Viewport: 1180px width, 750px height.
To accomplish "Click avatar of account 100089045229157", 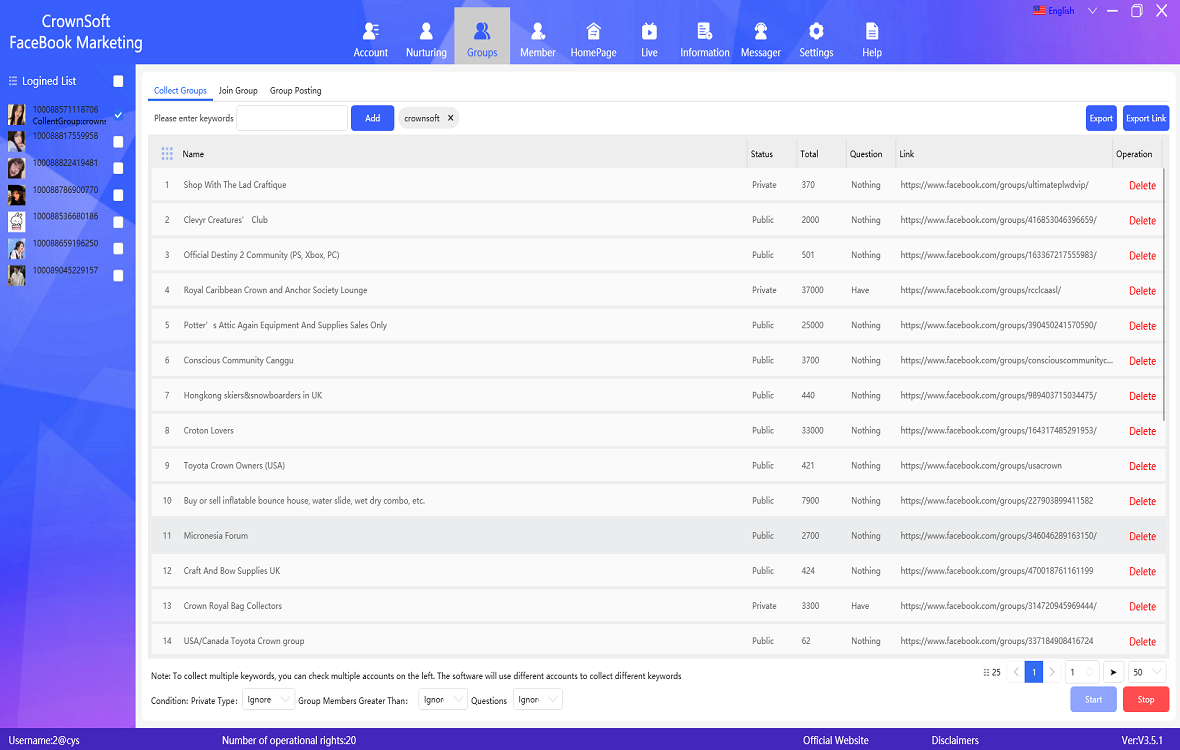I will pos(17,275).
